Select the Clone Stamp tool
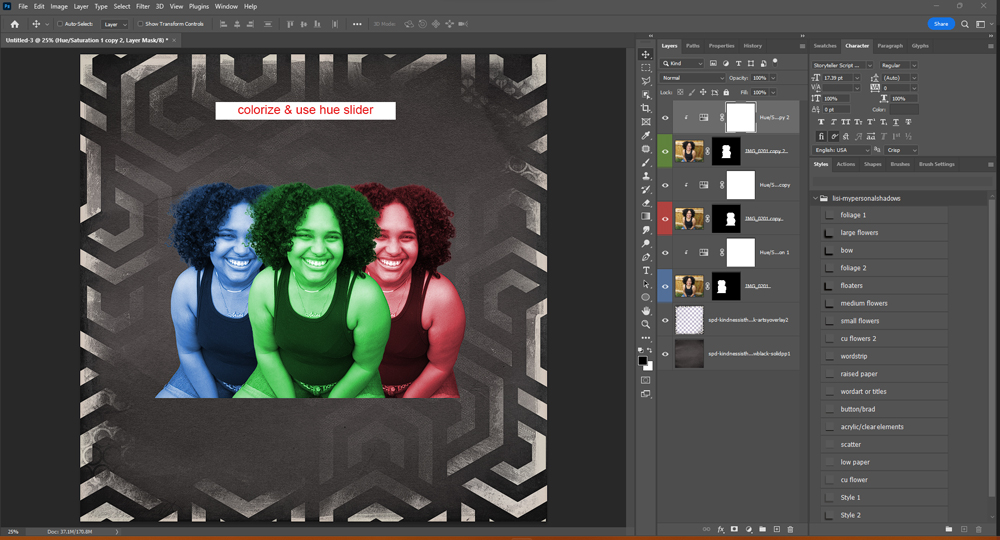 pyautogui.click(x=645, y=176)
